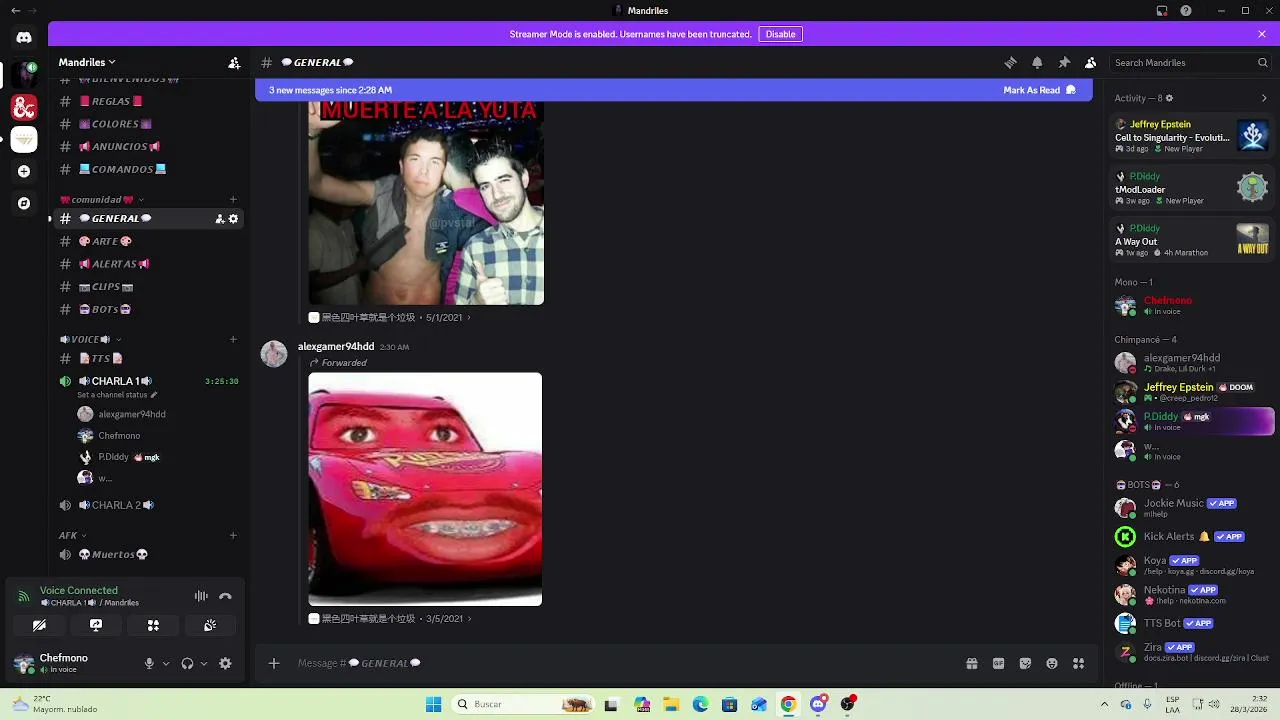Screen dimensions: 1280x720
Task: Click Mark As Read on new messages bar
Action: click(1040, 90)
